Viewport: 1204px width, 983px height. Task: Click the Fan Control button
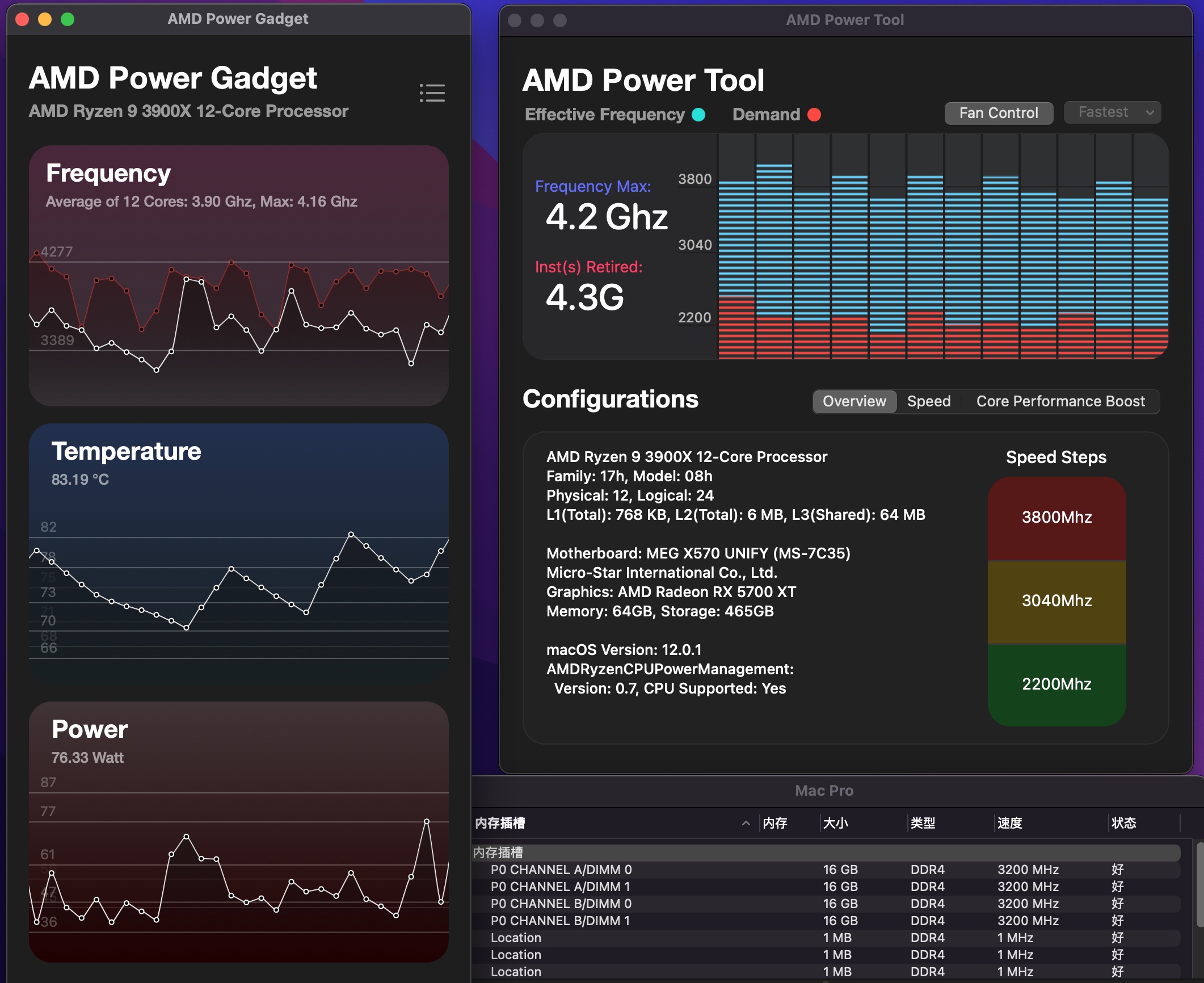click(x=998, y=113)
